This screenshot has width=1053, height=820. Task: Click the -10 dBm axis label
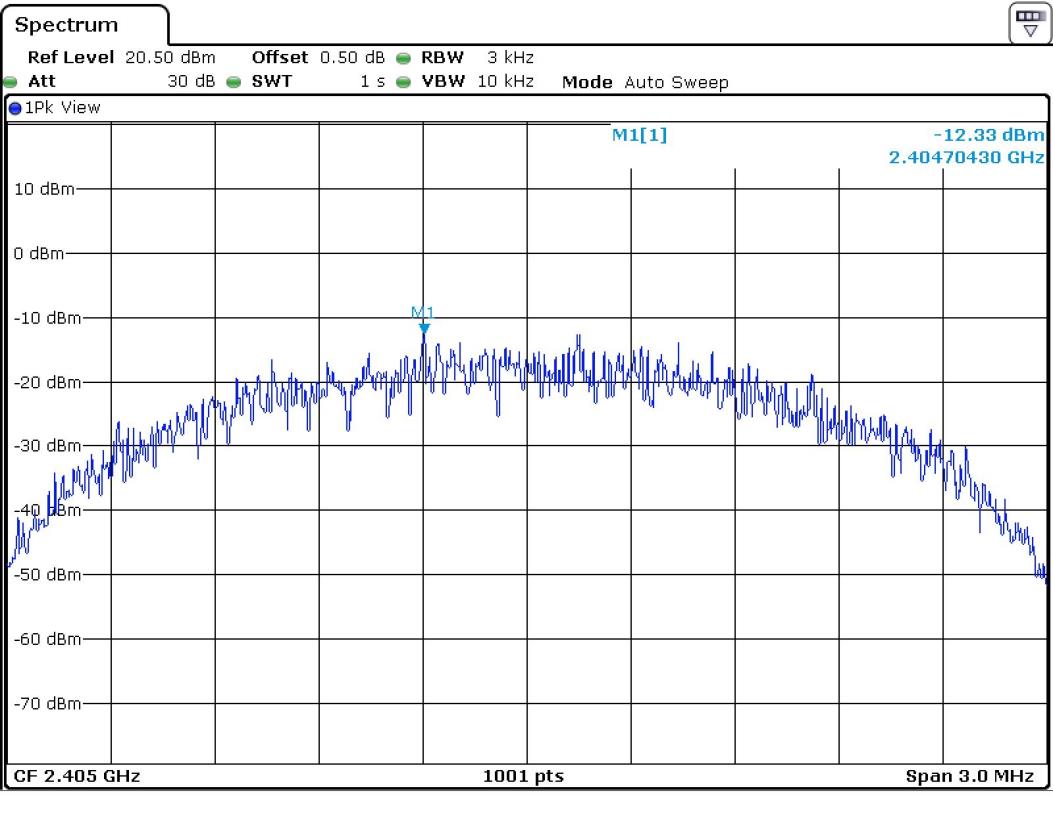pyautogui.click(x=47, y=318)
